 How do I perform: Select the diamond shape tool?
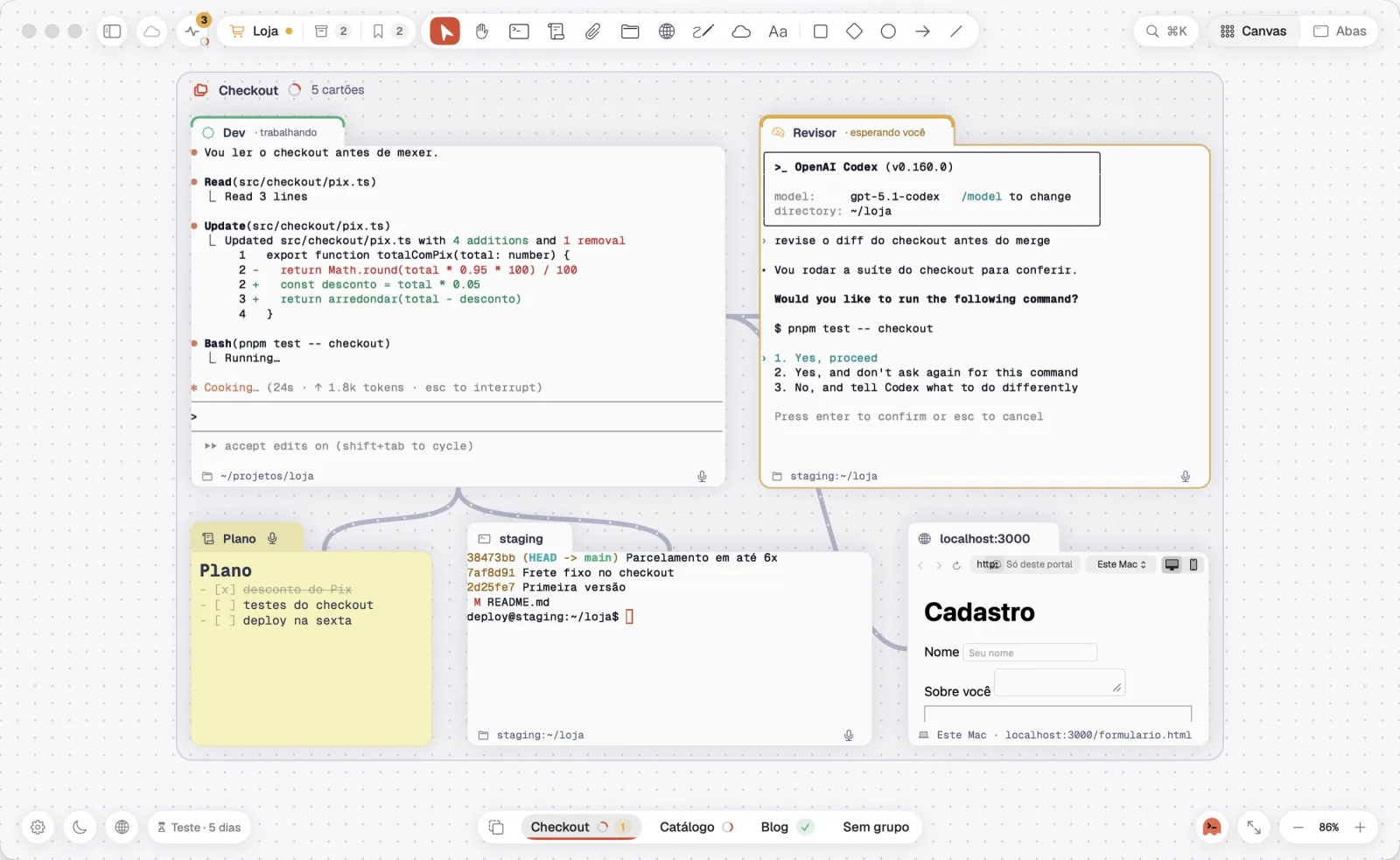pos(855,31)
